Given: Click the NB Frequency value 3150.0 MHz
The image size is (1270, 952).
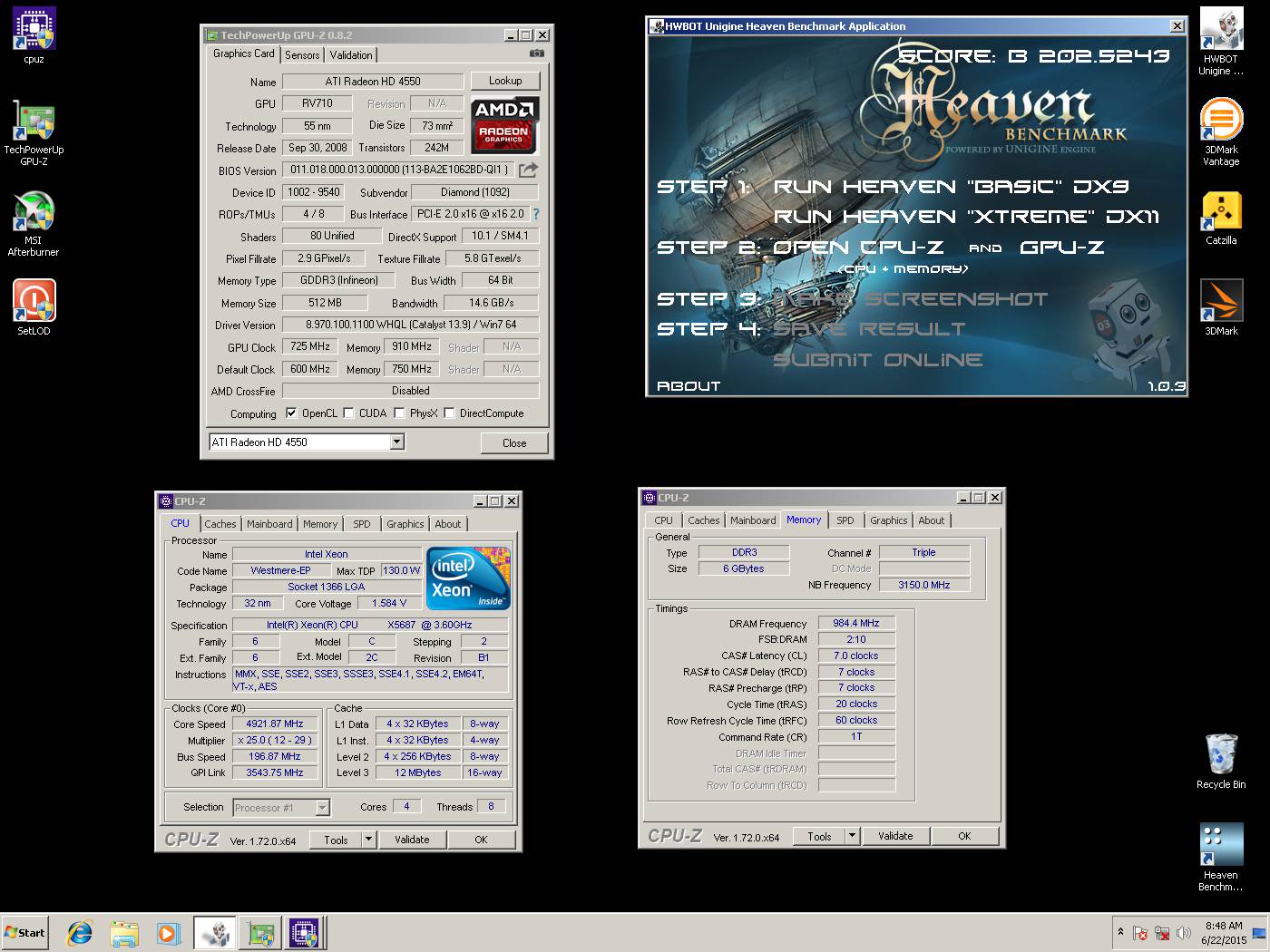Looking at the screenshot, I should (x=924, y=585).
